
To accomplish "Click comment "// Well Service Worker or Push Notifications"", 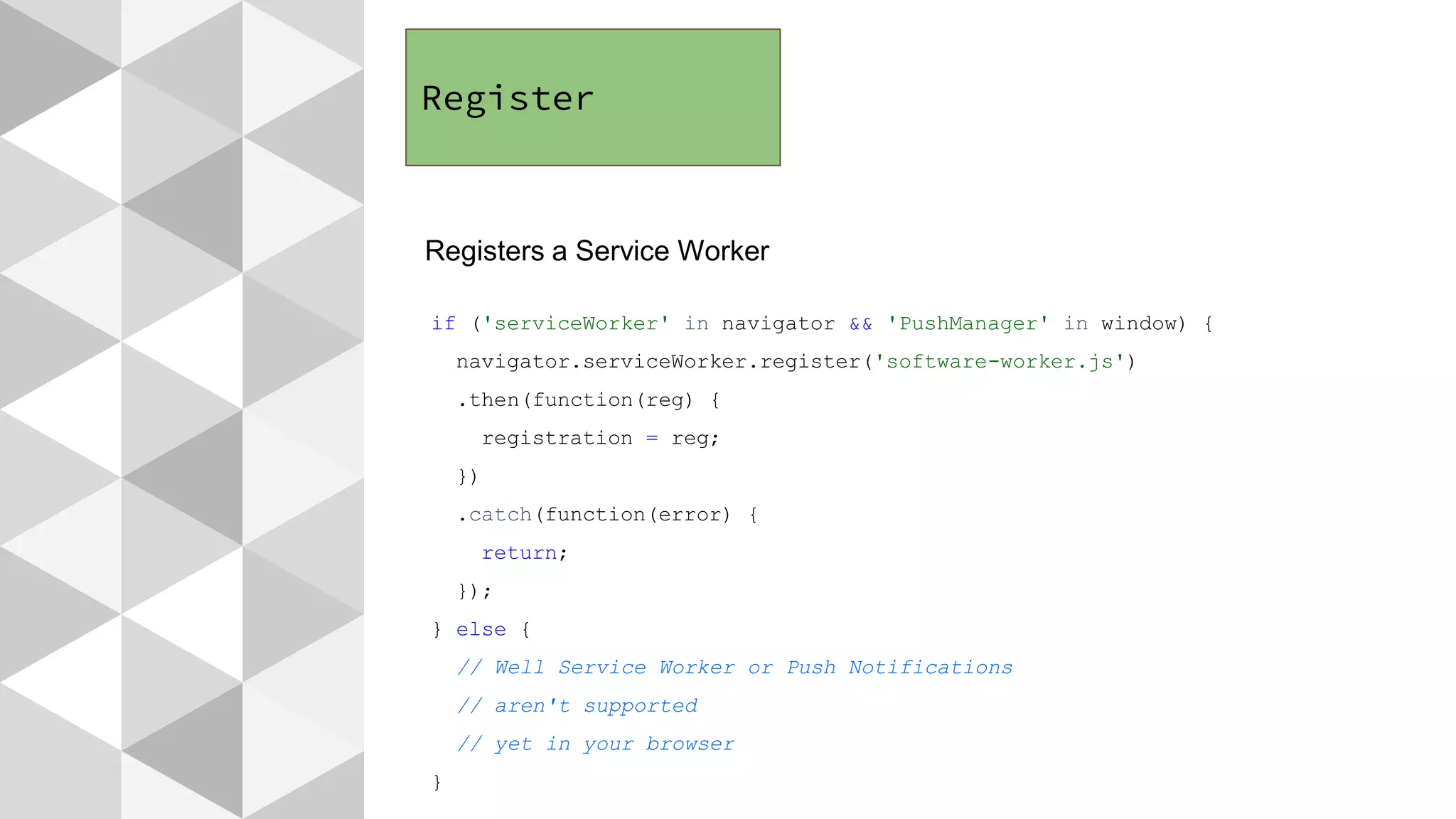I will (x=735, y=668).
